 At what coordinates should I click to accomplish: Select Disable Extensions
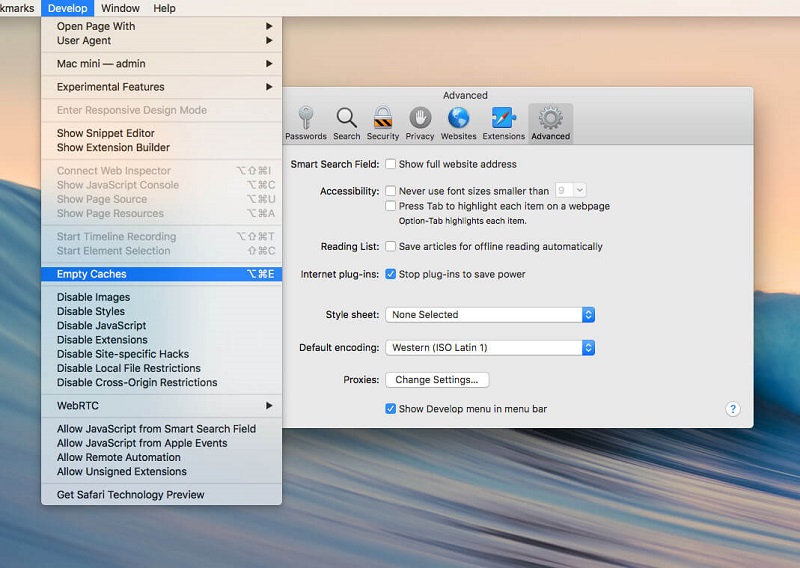(x=161, y=340)
